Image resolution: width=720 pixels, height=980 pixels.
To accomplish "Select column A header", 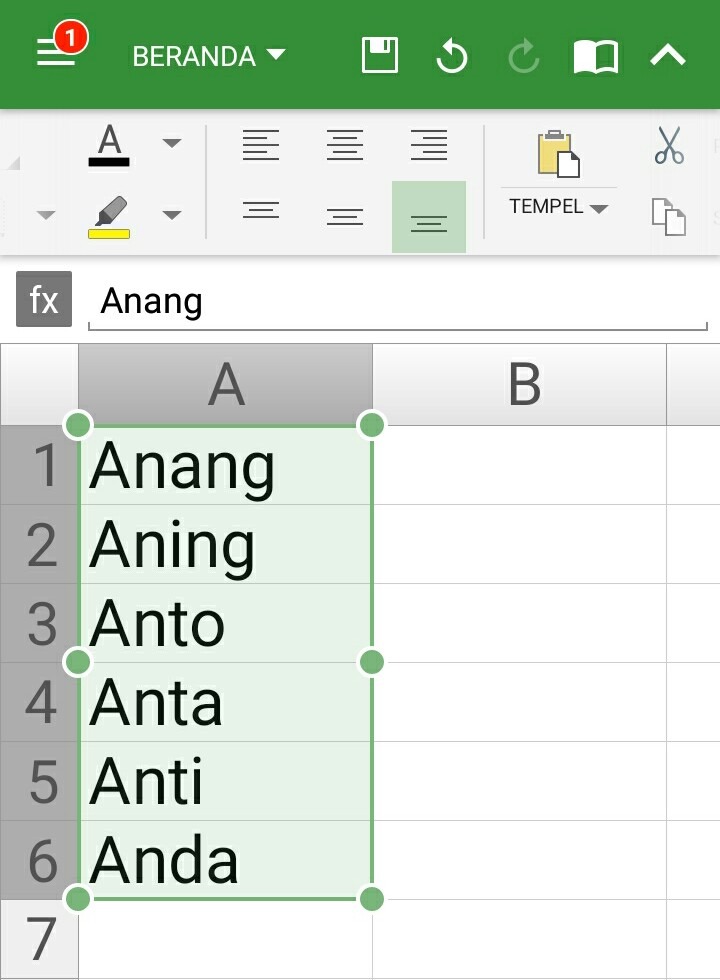I will pyautogui.click(x=225, y=384).
